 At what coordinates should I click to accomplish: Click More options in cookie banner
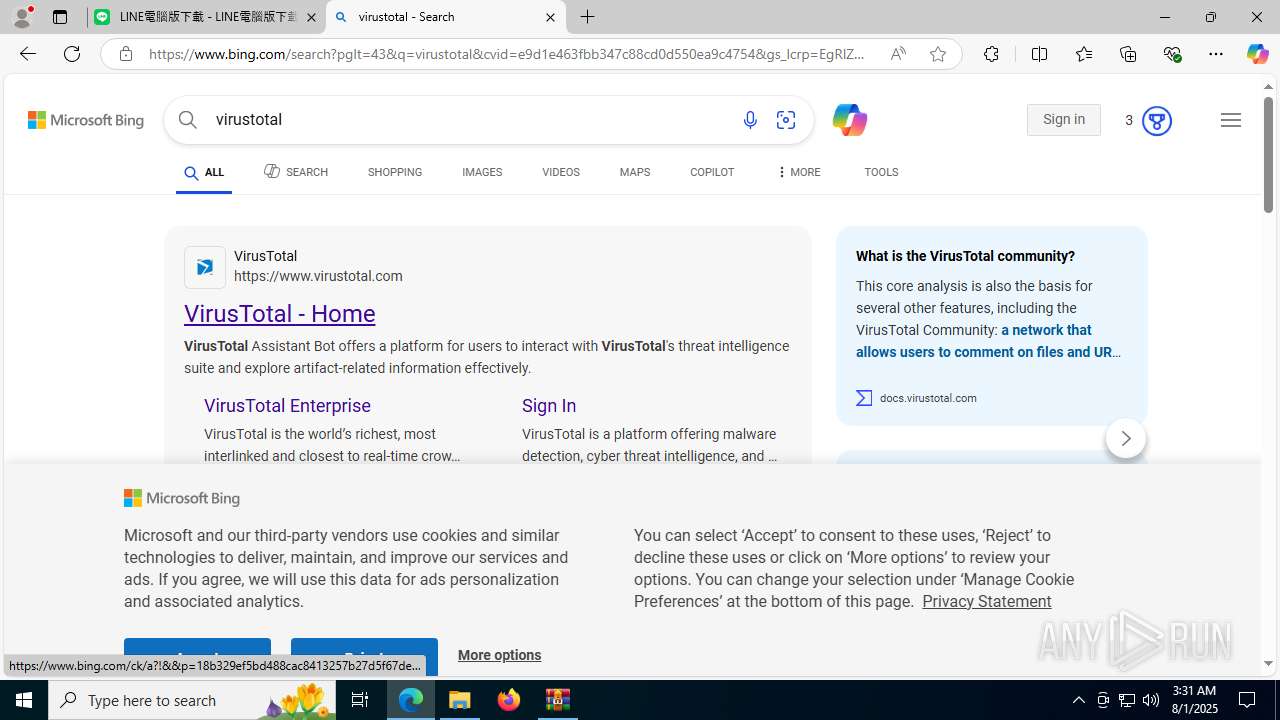pos(499,655)
